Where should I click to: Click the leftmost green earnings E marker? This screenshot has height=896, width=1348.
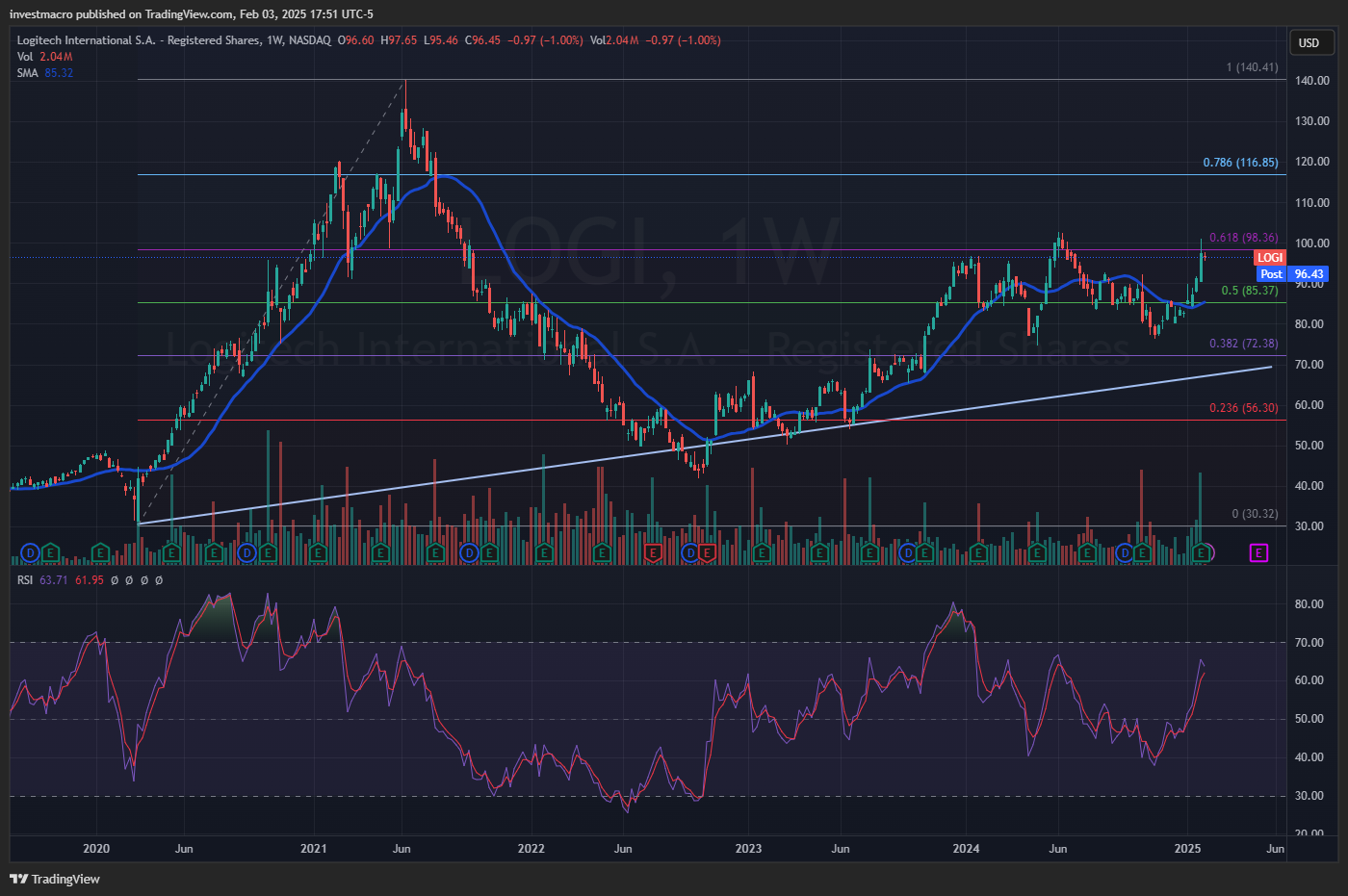tap(50, 552)
